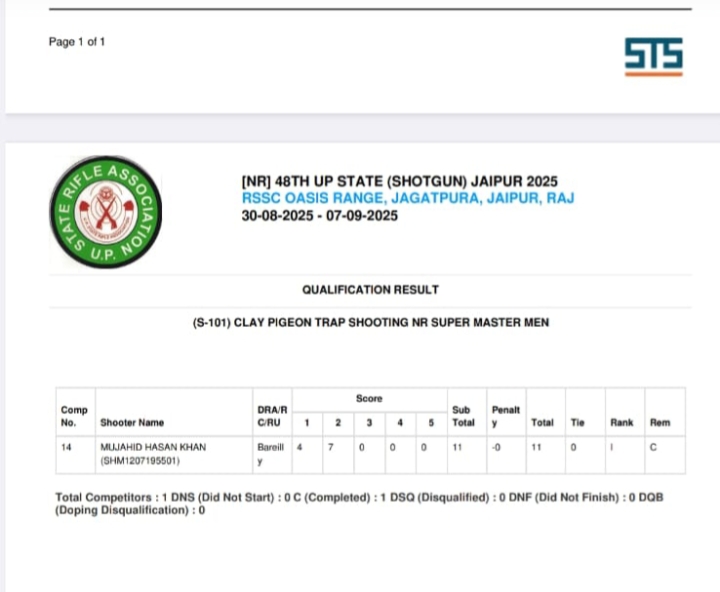Image resolution: width=720 pixels, height=592 pixels.
Task: Click the "Score" group header
Action: pos(369,398)
